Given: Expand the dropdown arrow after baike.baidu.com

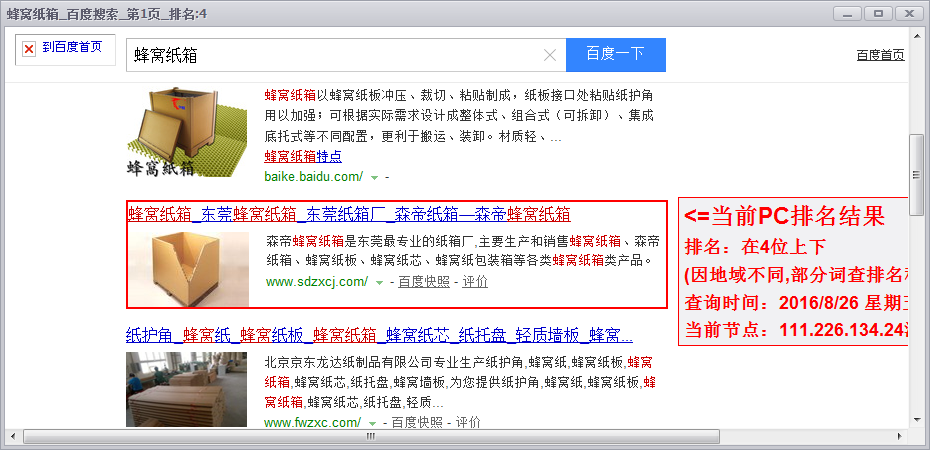Looking at the screenshot, I should point(375,177).
